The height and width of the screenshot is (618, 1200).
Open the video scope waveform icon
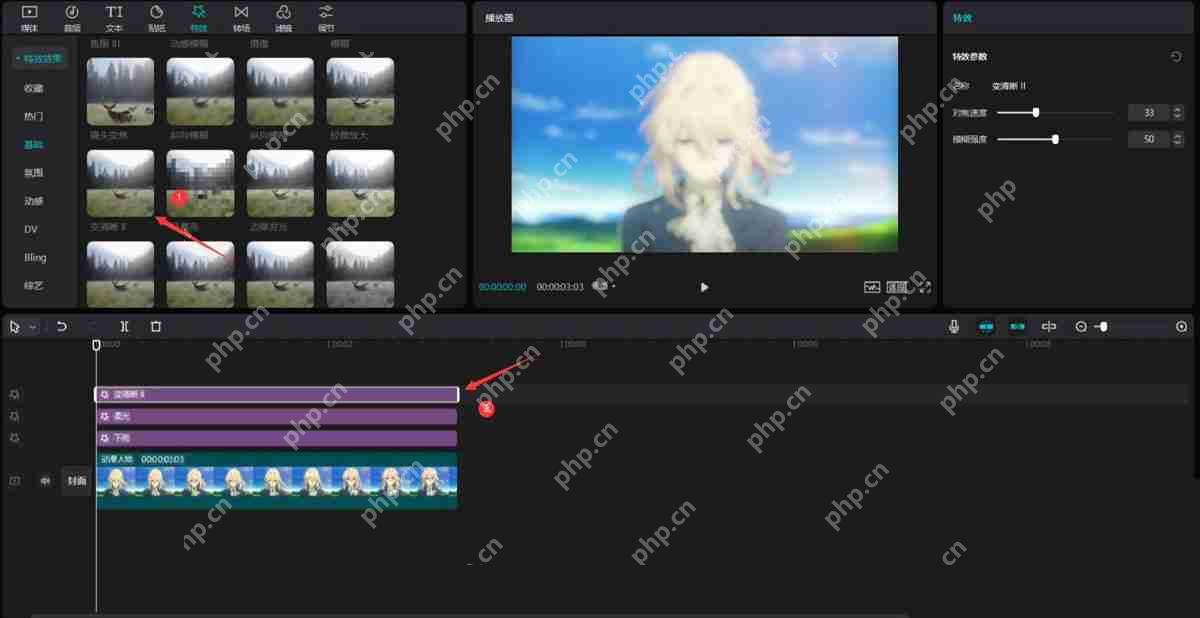point(872,287)
